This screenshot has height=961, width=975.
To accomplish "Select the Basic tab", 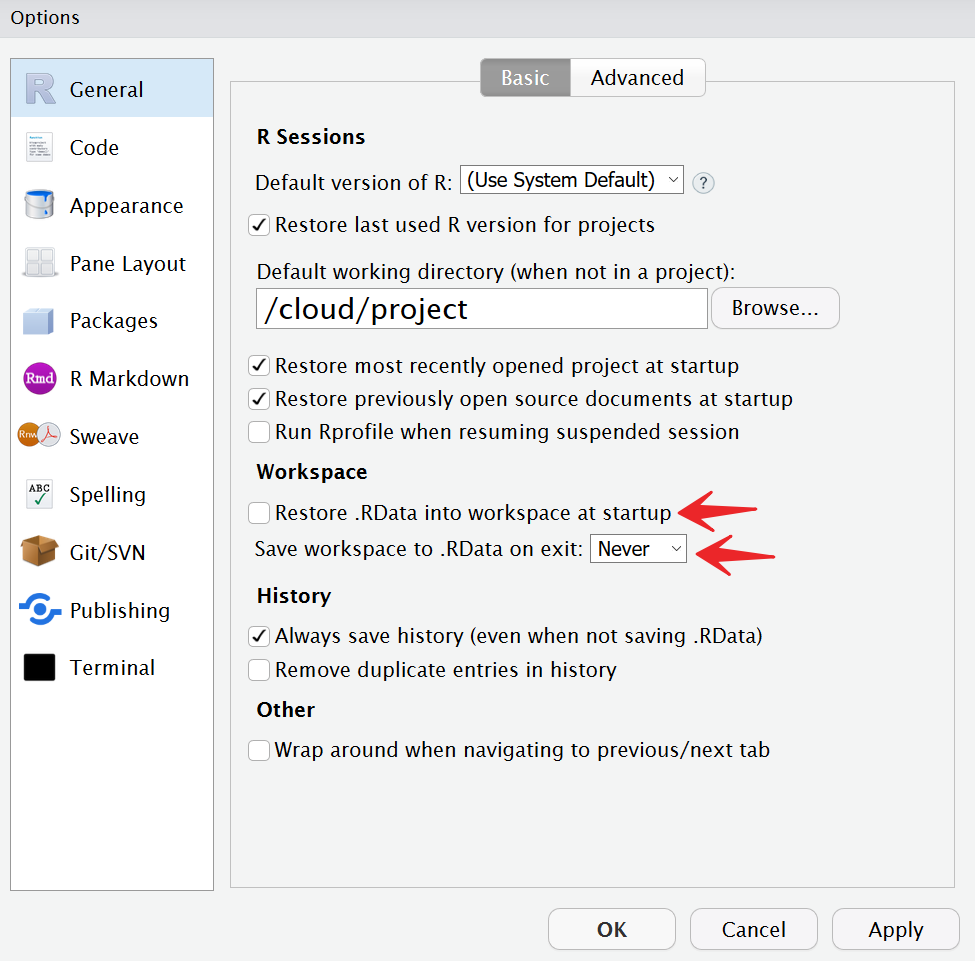I will click(x=525, y=78).
